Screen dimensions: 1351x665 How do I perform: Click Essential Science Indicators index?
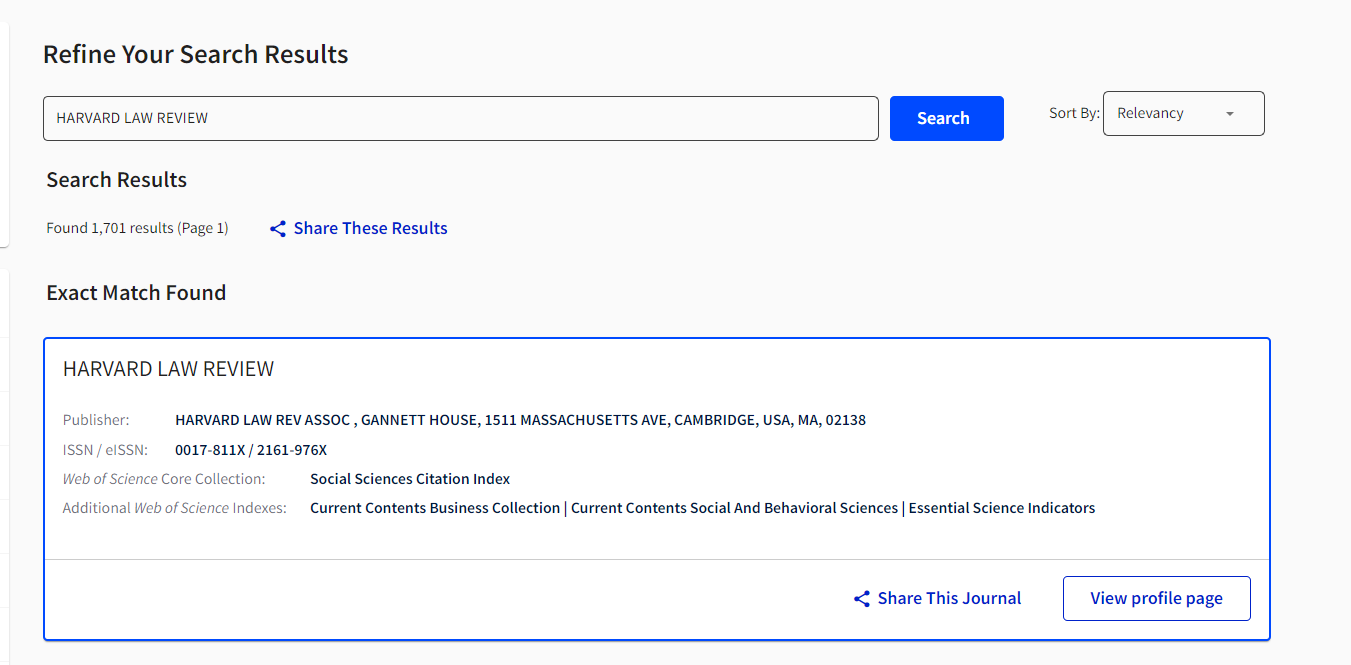coord(1002,508)
